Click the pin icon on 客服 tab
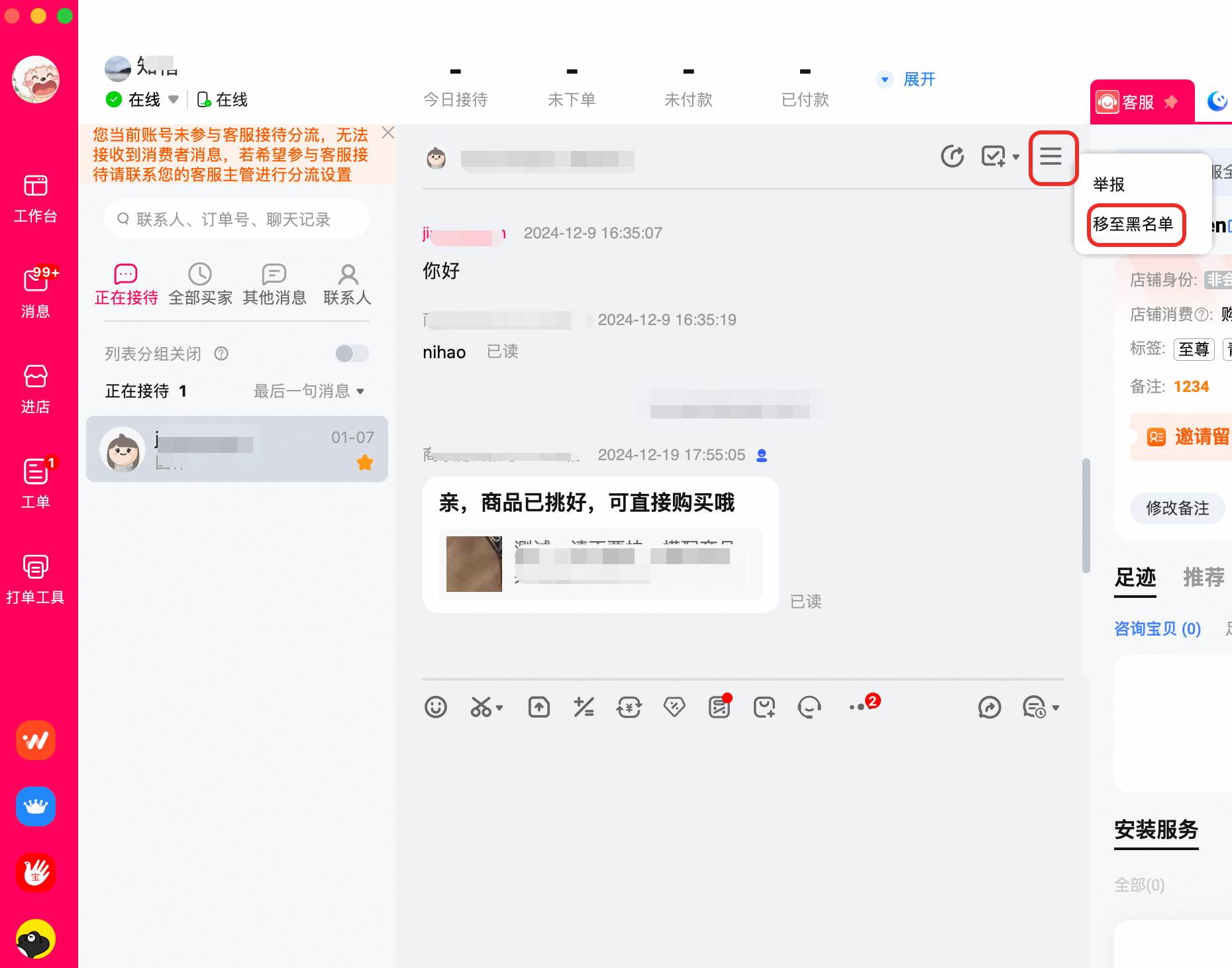 [1171, 102]
